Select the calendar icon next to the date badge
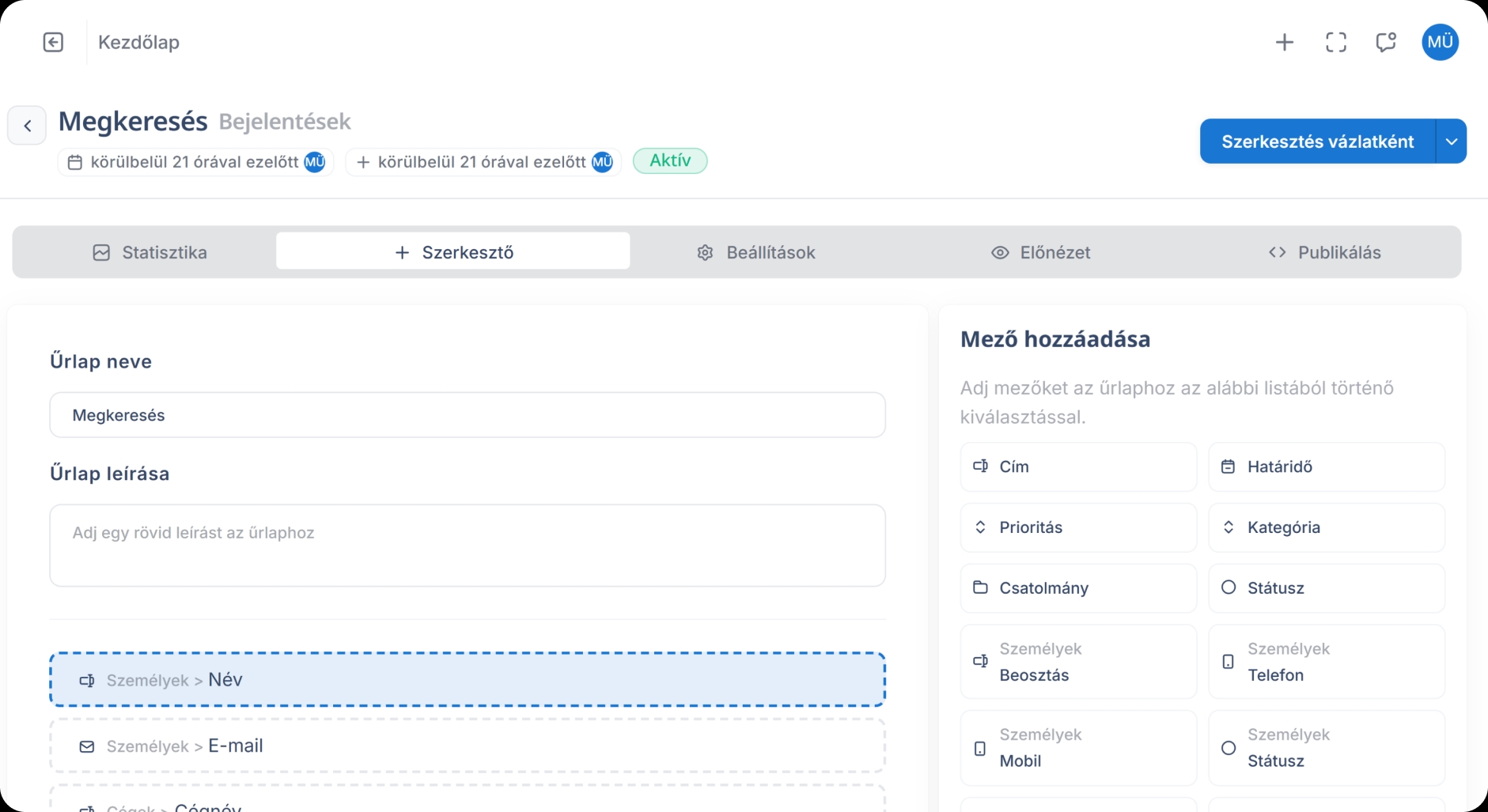 point(75,161)
